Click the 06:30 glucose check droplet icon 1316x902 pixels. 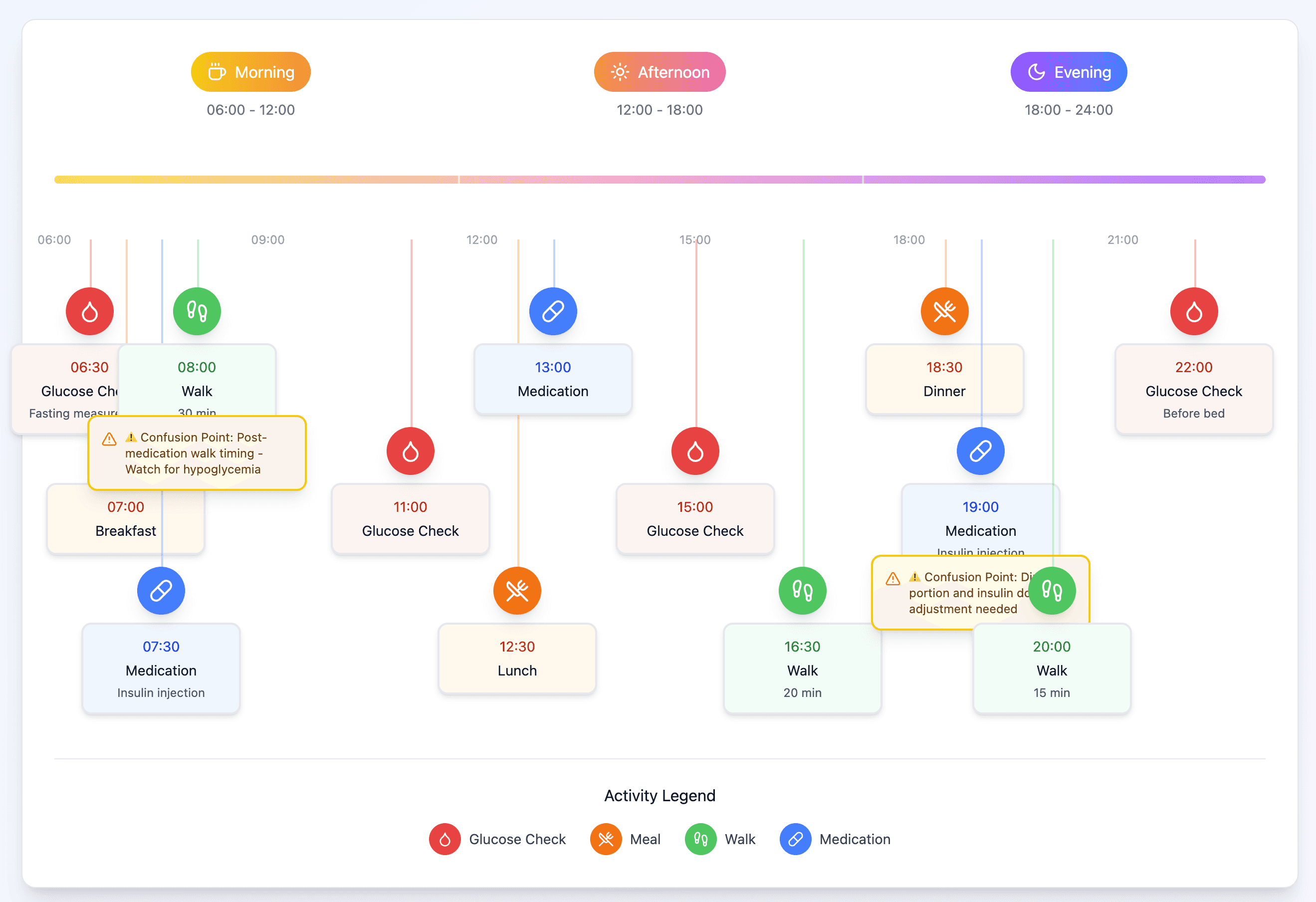(x=89, y=311)
